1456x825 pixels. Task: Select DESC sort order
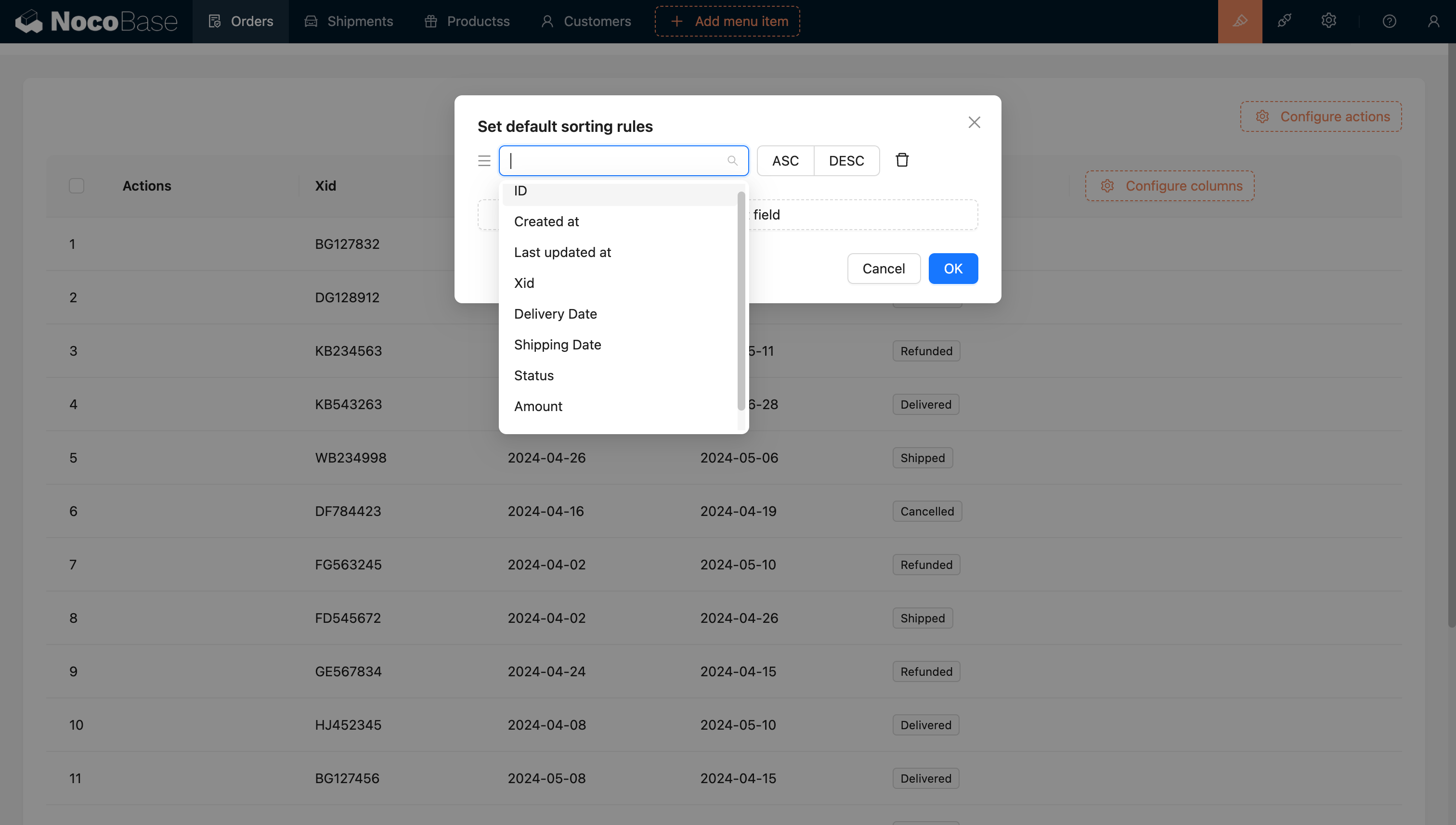click(x=846, y=161)
